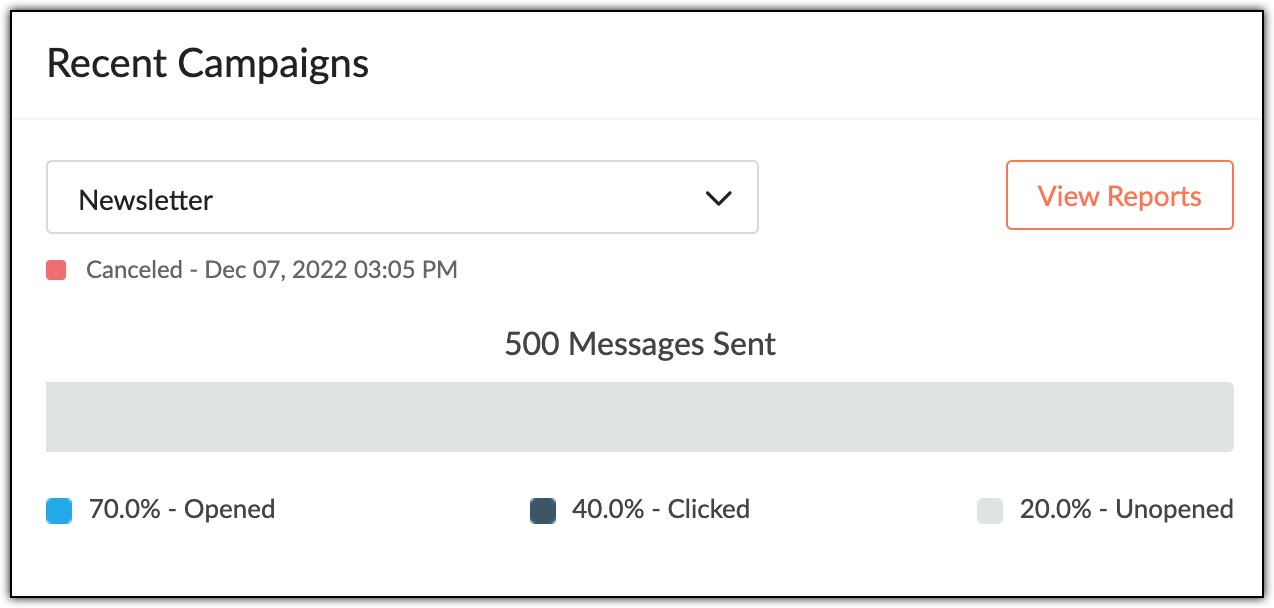Click the "Unopened" legend label
This screenshot has width=1274, height=608.
click(x=1174, y=509)
